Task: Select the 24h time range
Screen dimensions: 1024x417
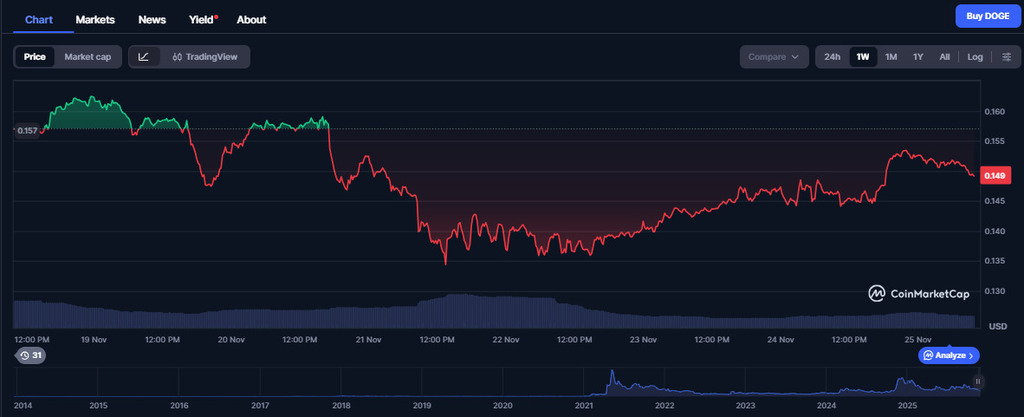Action: pos(832,57)
